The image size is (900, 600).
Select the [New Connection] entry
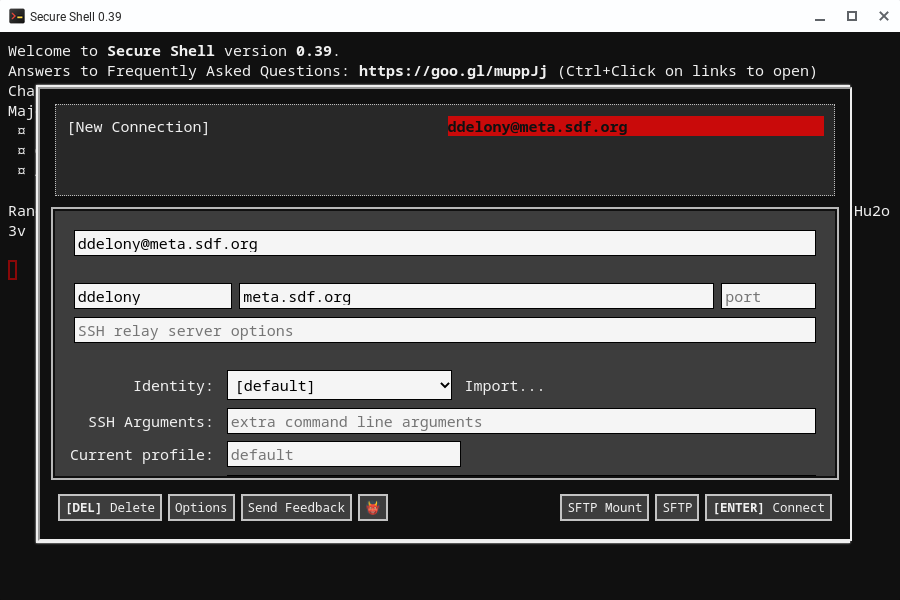[138, 127]
